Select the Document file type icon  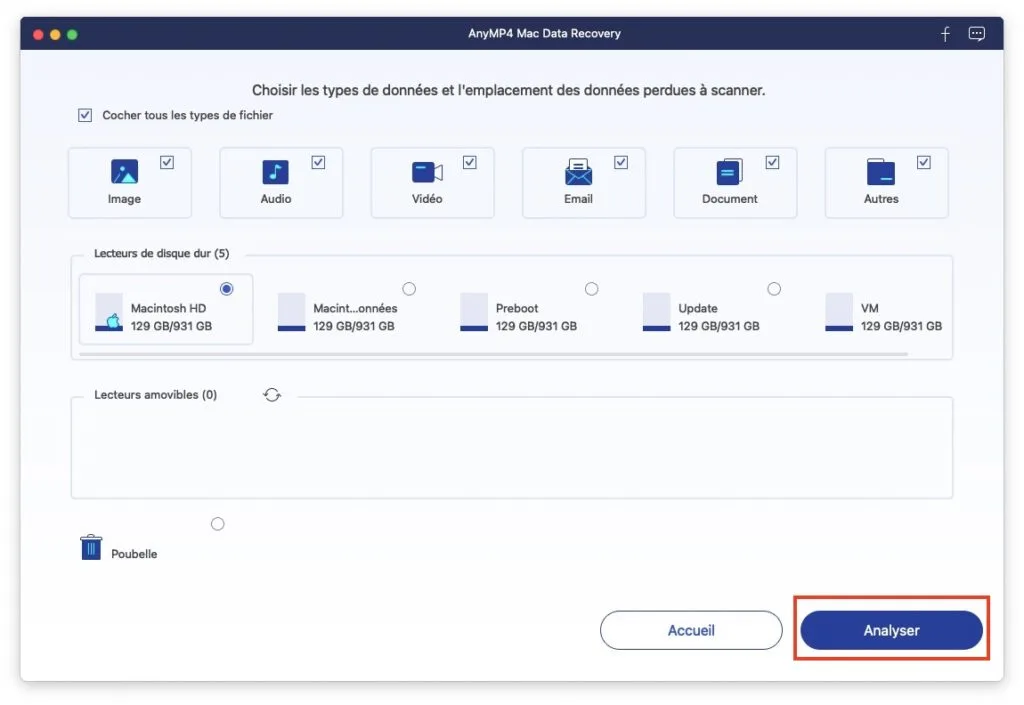tap(730, 172)
